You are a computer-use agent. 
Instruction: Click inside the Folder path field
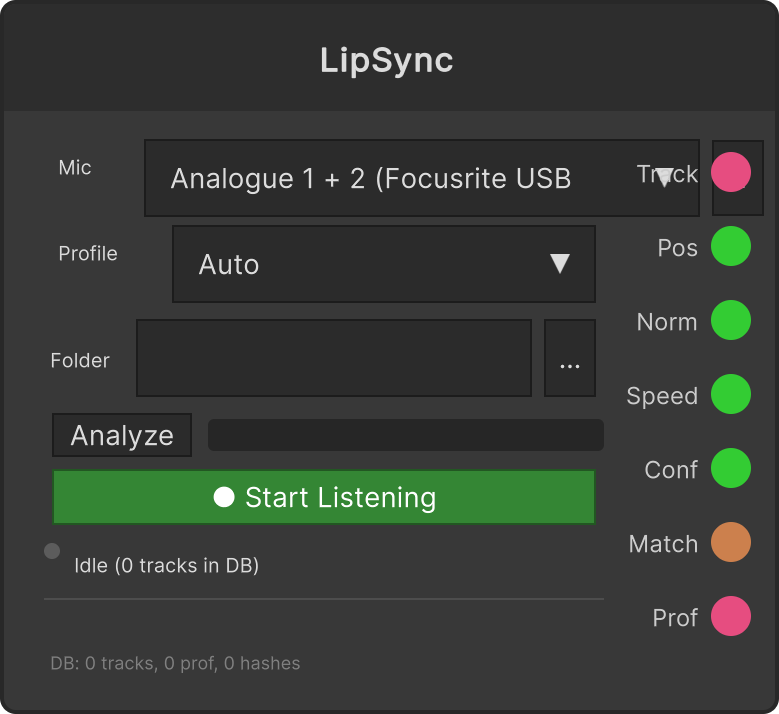tap(334, 358)
